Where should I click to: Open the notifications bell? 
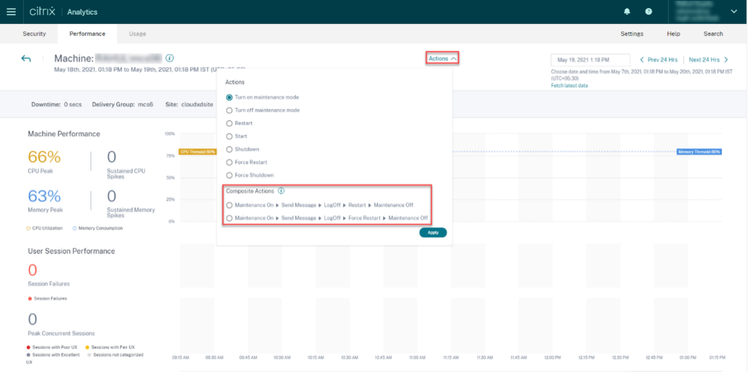627,11
